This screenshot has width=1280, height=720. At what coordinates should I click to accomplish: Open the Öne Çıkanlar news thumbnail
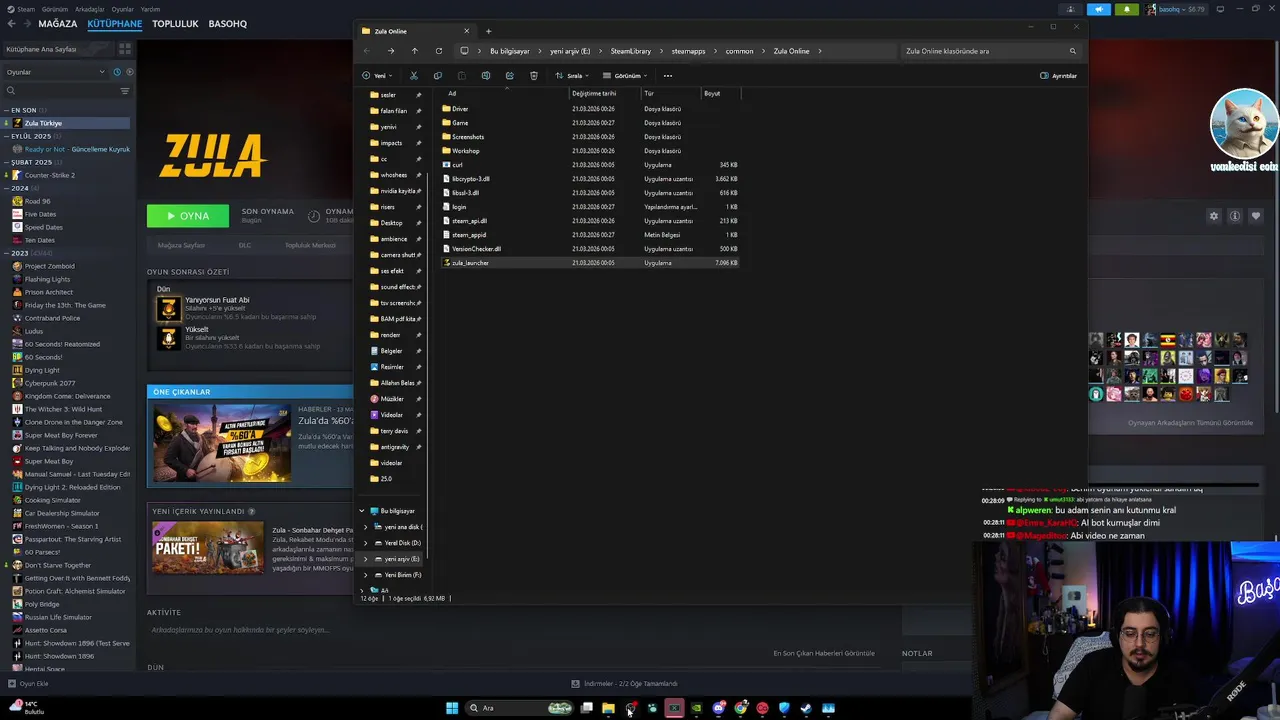point(221,441)
